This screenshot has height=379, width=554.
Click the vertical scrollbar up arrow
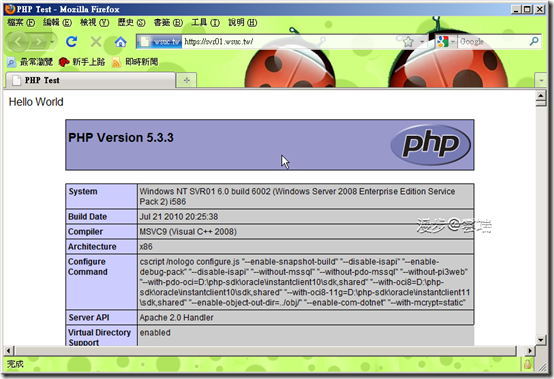click(x=541, y=95)
